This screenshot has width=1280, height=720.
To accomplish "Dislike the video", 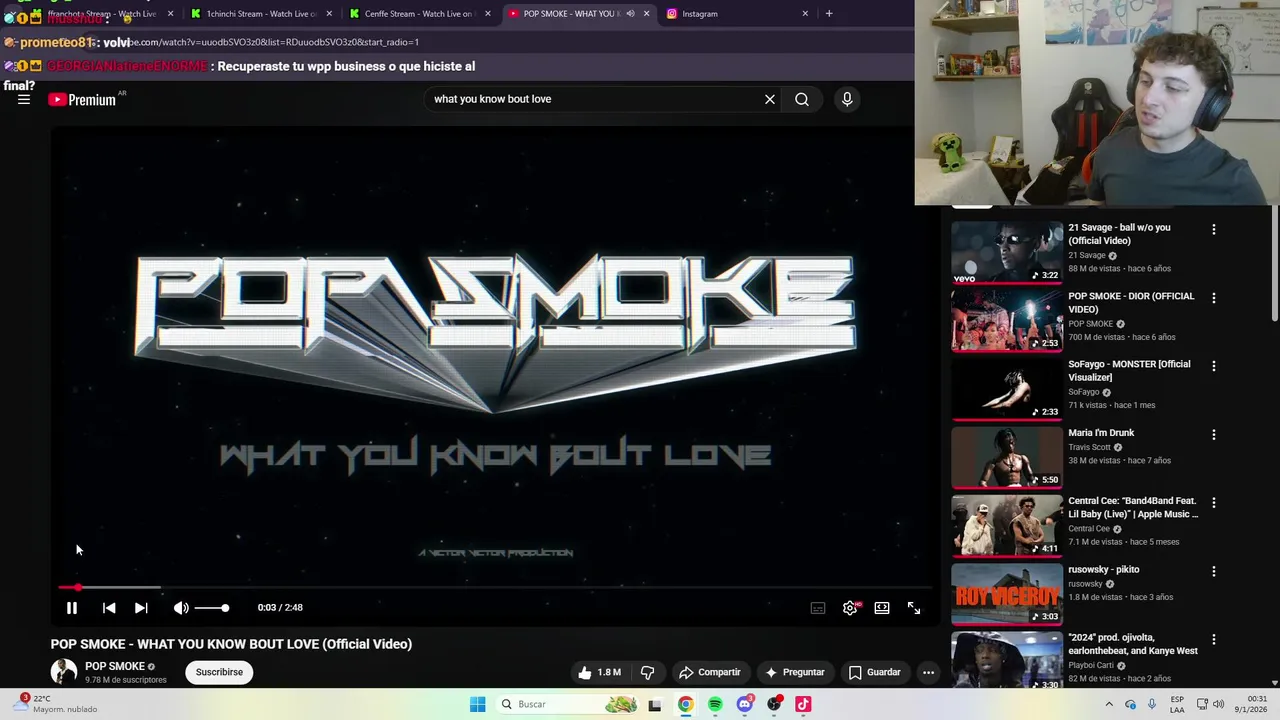I will point(648,672).
